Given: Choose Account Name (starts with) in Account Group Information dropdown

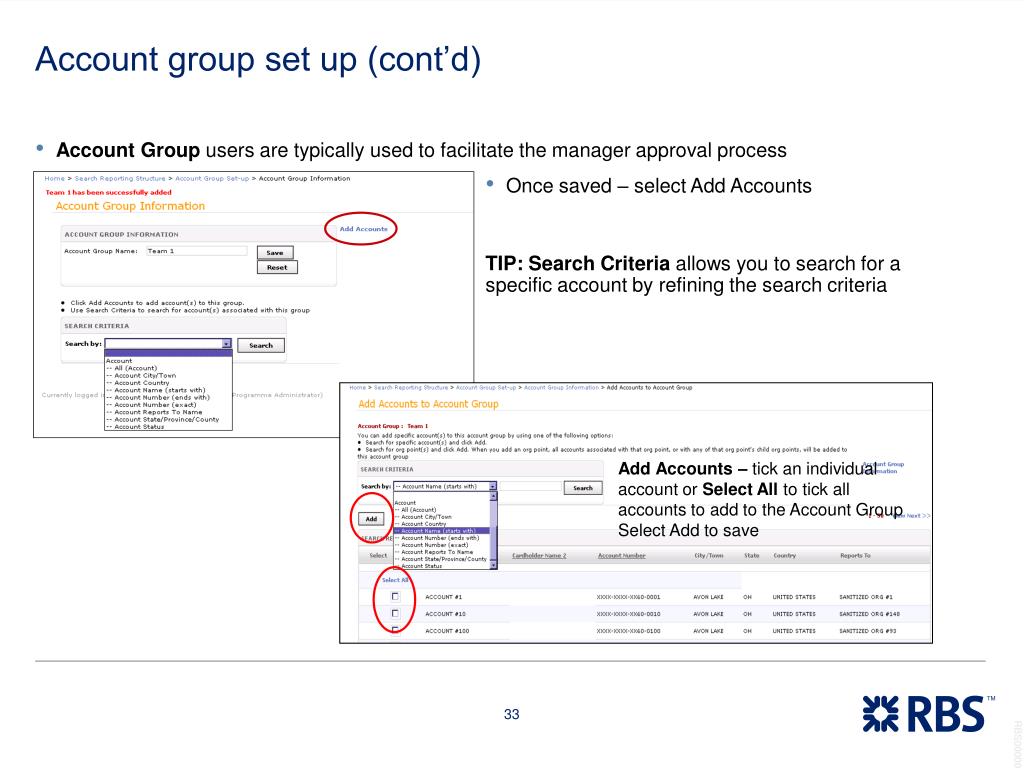Looking at the screenshot, I should tap(159, 390).
